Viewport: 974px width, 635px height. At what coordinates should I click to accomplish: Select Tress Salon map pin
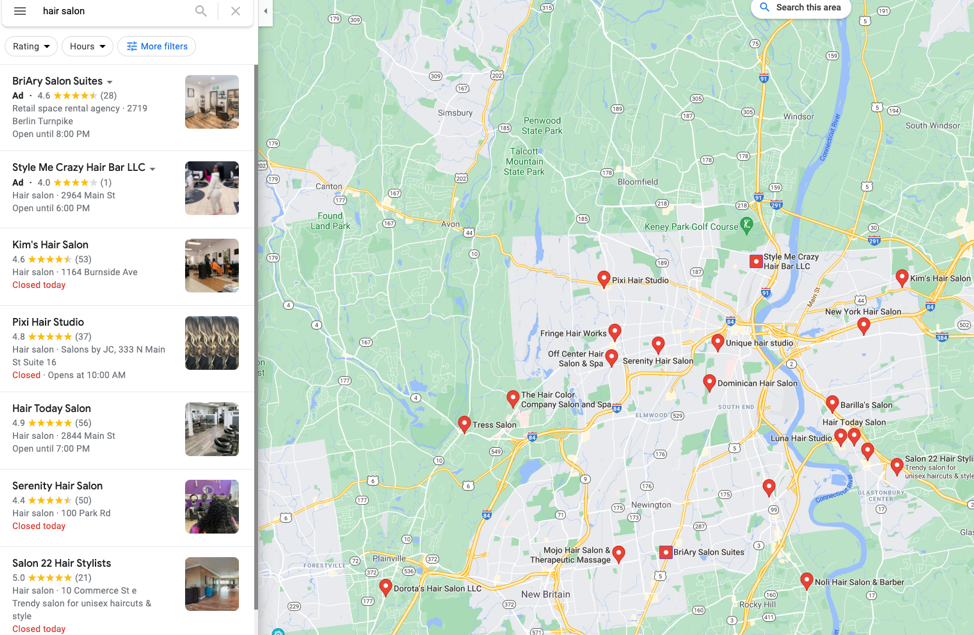(x=464, y=424)
